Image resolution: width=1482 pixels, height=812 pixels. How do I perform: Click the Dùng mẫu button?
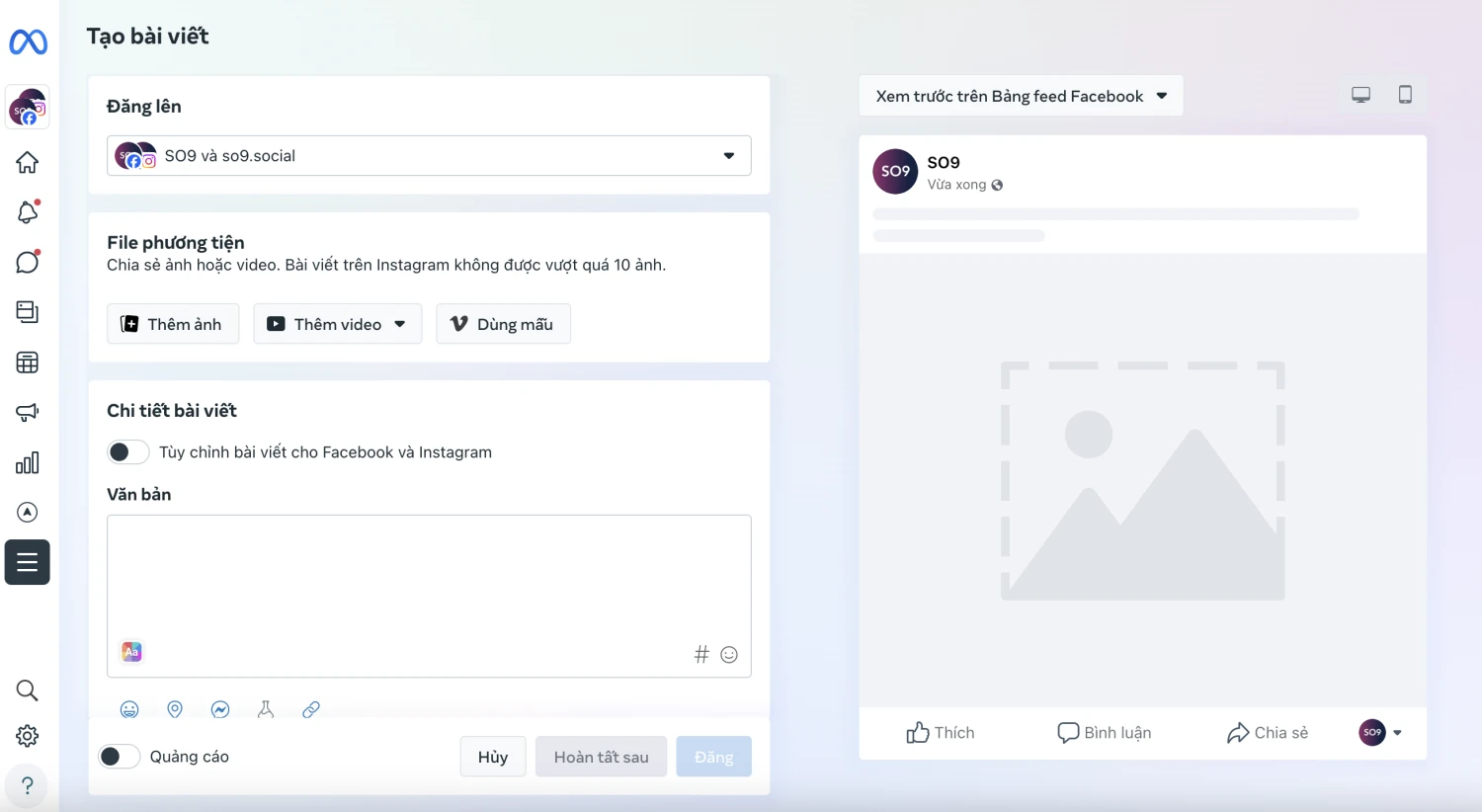coord(504,324)
